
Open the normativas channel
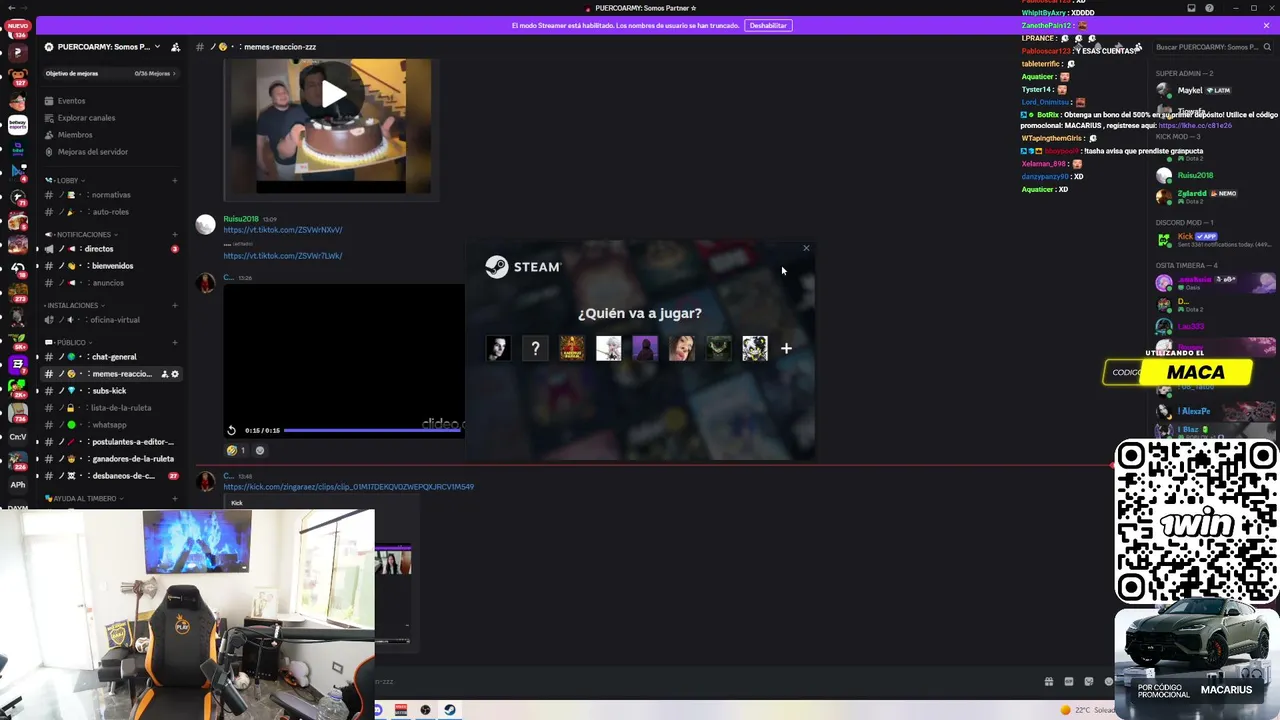(x=112, y=195)
